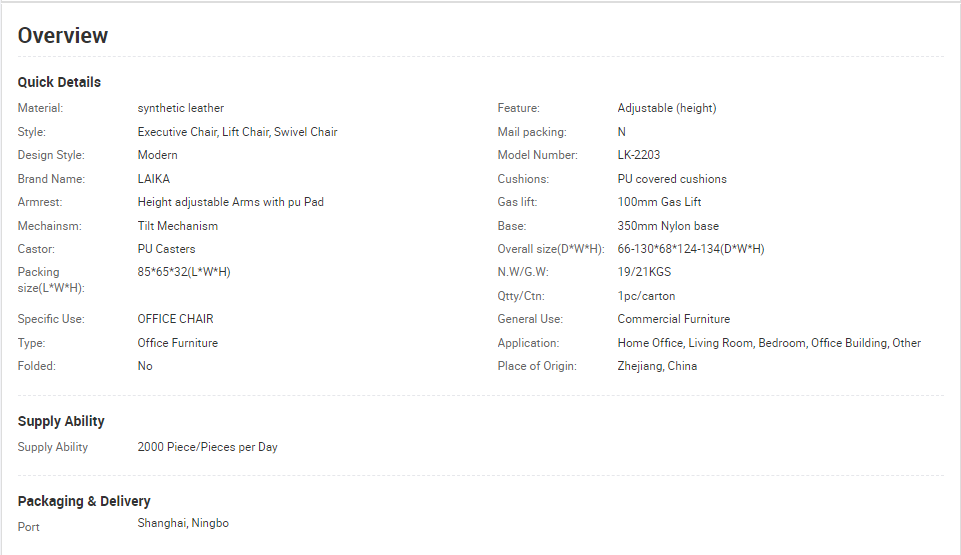Click the Zhejiang, China origin value
The height and width of the screenshot is (555, 961).
pyautogui.click(x=657, y=366)
